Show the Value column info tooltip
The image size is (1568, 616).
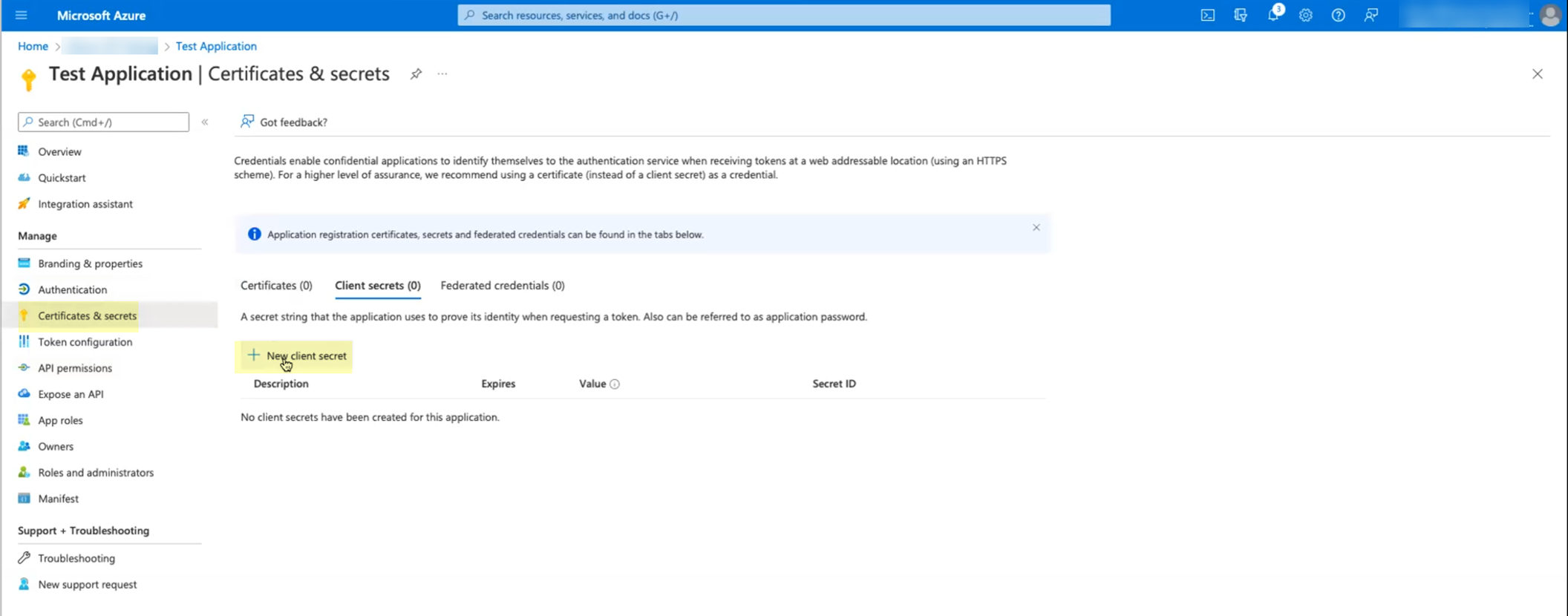[x=615, y=384]
